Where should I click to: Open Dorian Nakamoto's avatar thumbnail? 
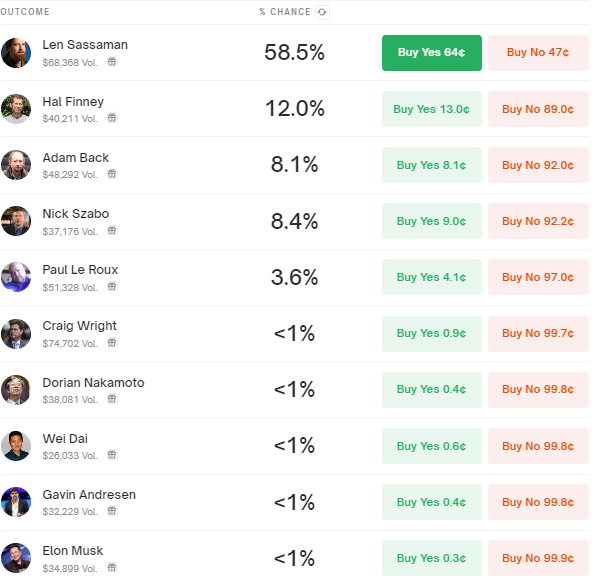(16, 390)
